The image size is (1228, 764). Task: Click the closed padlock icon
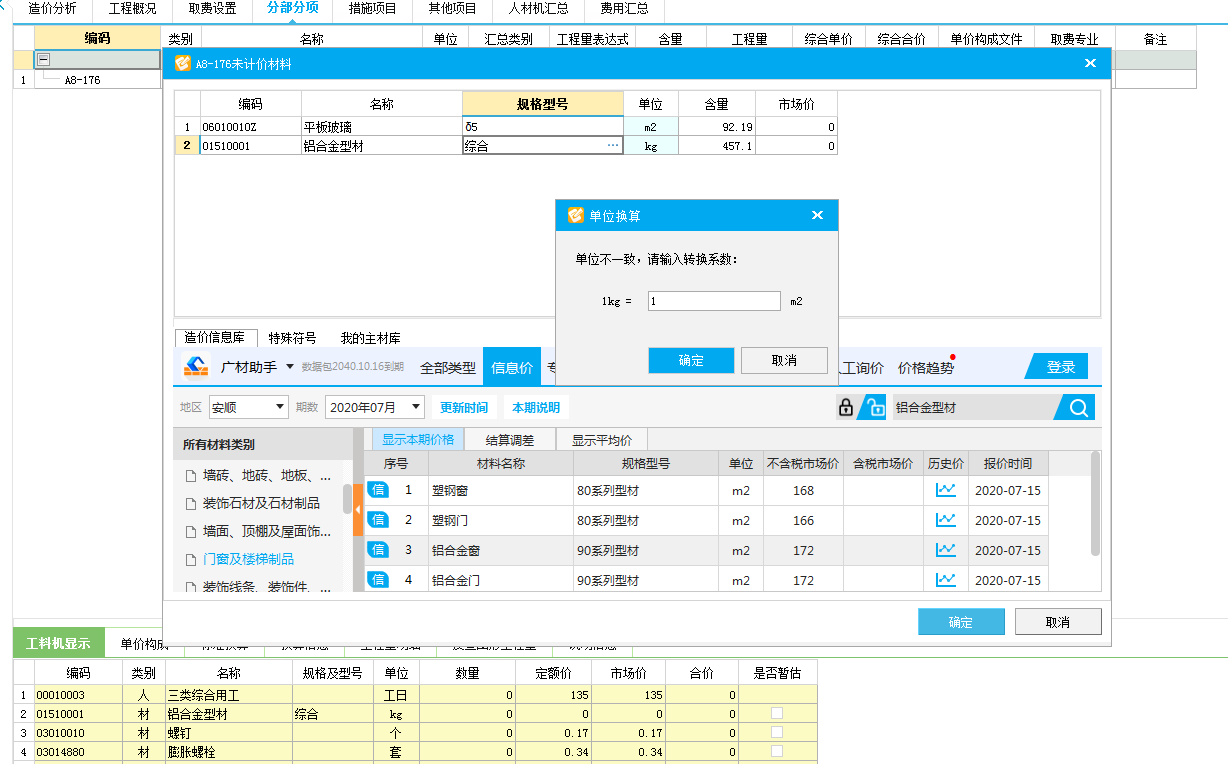click(846, 407)
